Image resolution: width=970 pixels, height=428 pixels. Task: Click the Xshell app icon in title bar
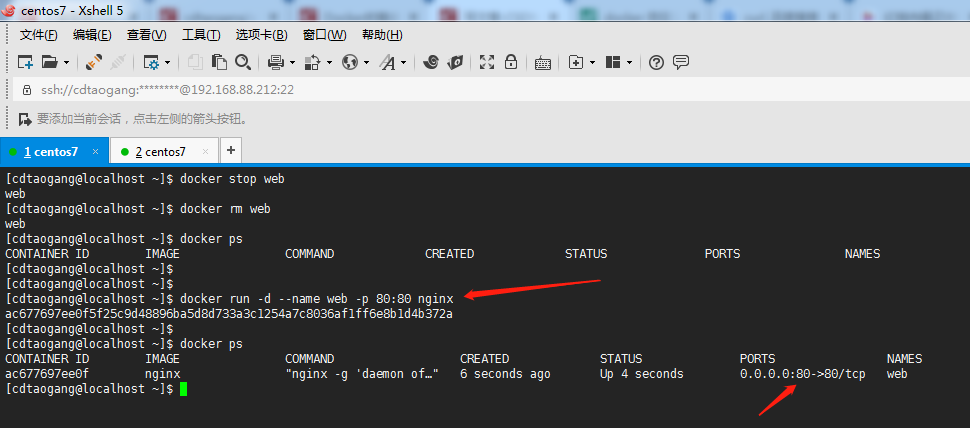8,11
